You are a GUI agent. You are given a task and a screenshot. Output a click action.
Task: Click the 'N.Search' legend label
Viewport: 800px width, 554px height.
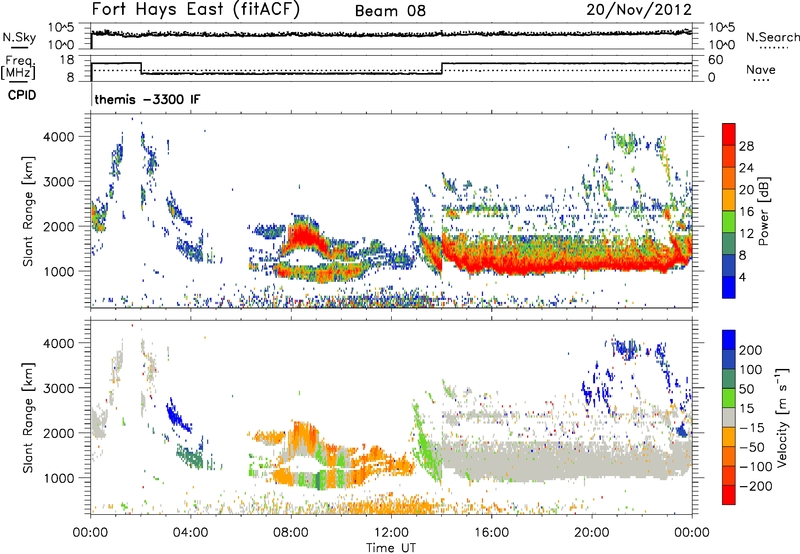pyautogui.click(x=772, y=37)
